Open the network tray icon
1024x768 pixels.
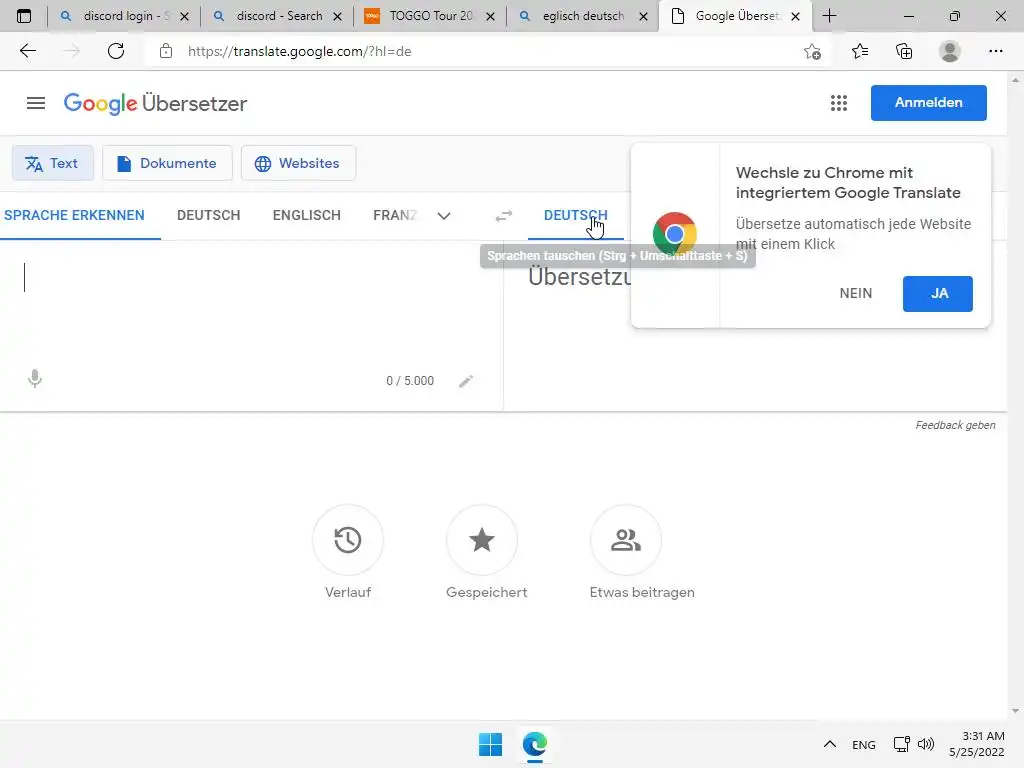click(902, 744)
